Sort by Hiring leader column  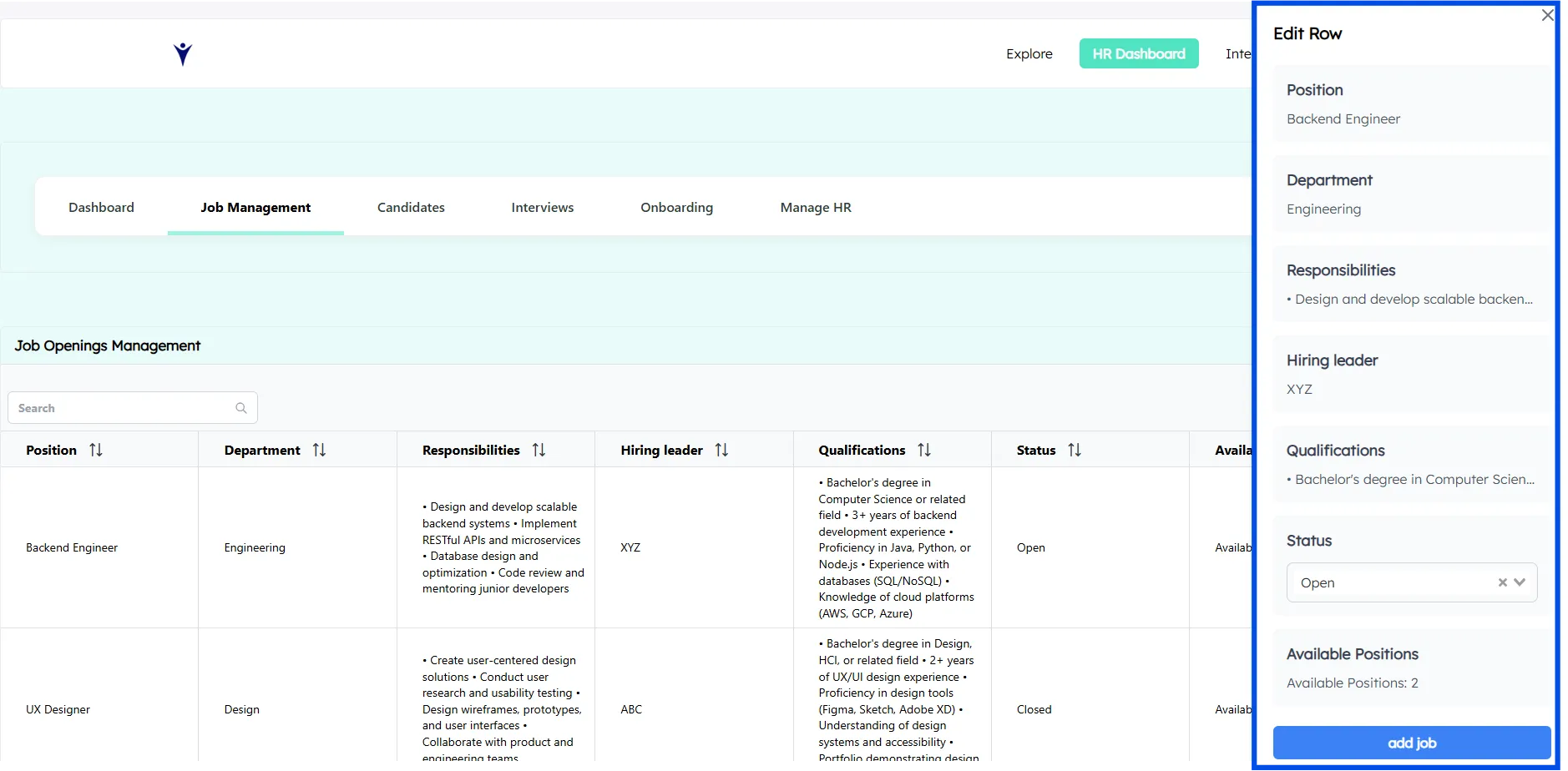tap(721, 450)
